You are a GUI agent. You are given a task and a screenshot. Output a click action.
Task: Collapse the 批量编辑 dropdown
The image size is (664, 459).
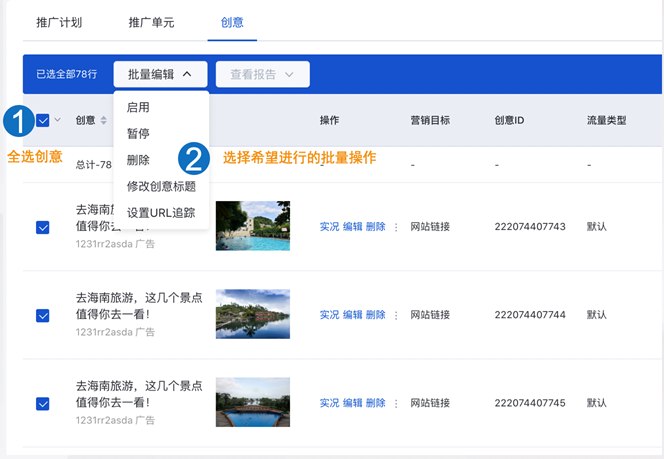coord(160,74)
